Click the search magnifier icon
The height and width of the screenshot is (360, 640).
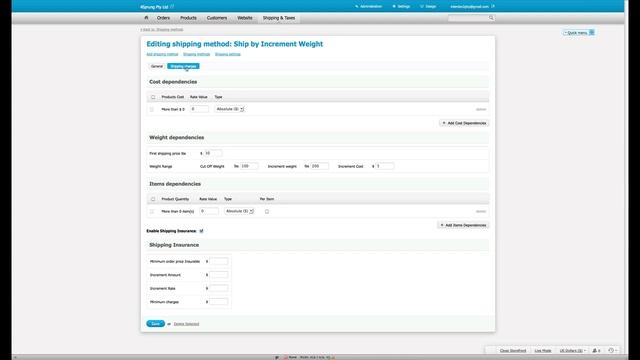(491, 18)
